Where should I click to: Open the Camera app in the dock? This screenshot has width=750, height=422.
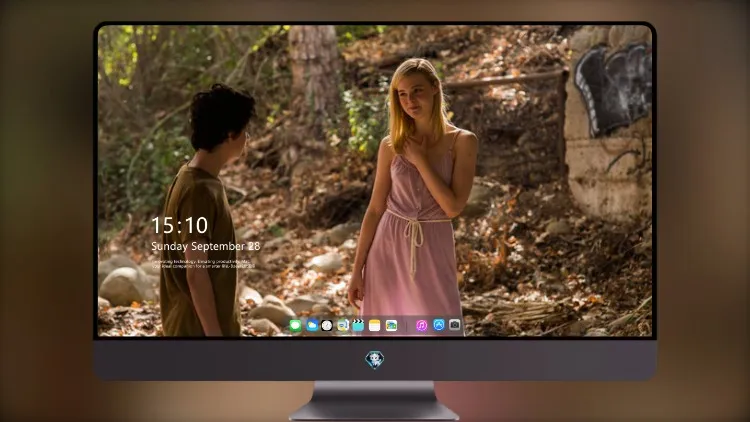[x=455, y=325]
